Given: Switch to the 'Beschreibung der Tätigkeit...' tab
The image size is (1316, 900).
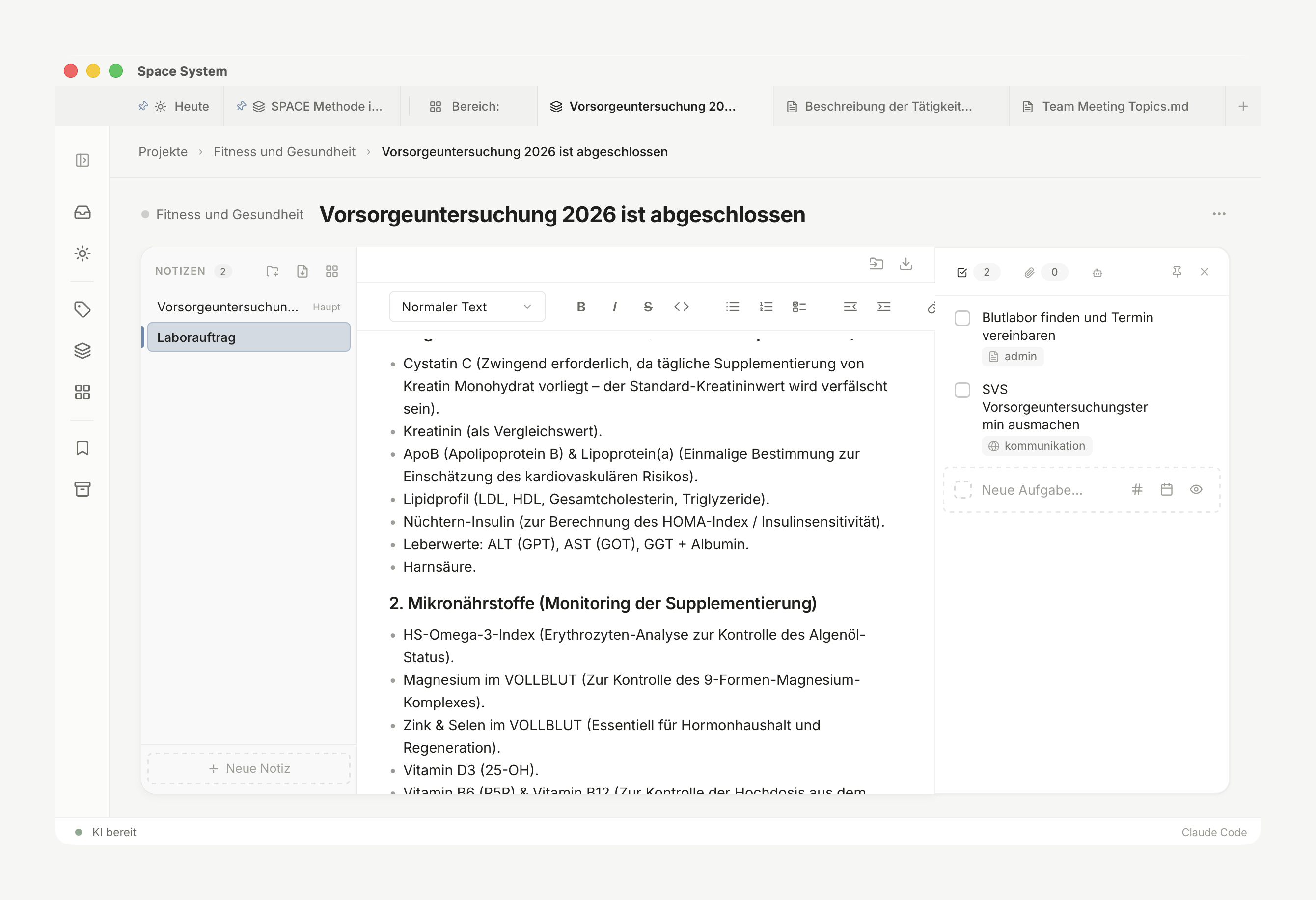Looking at the screenshot, I should click(x=891, y=107).
